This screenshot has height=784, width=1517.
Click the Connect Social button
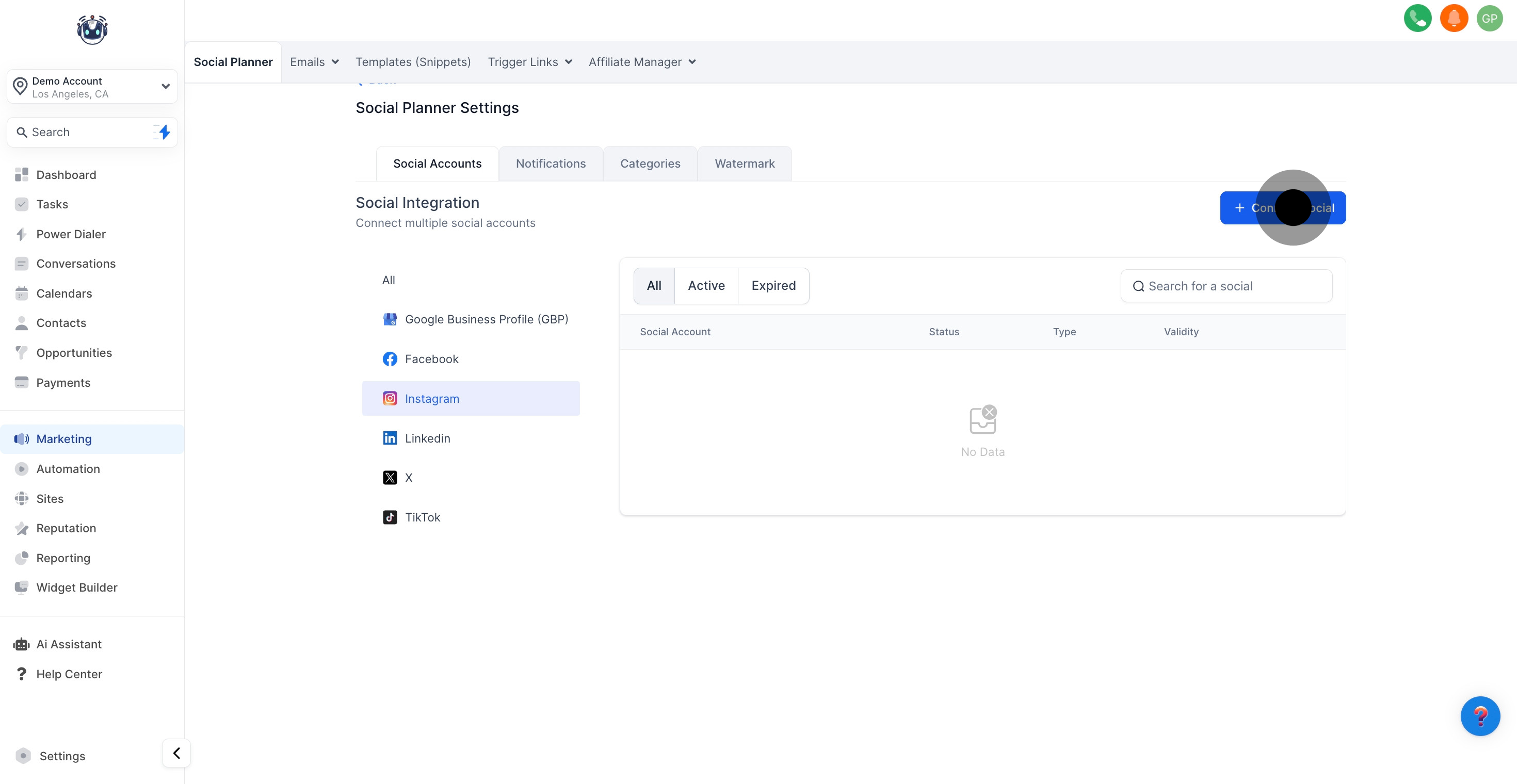(1282, 208)
